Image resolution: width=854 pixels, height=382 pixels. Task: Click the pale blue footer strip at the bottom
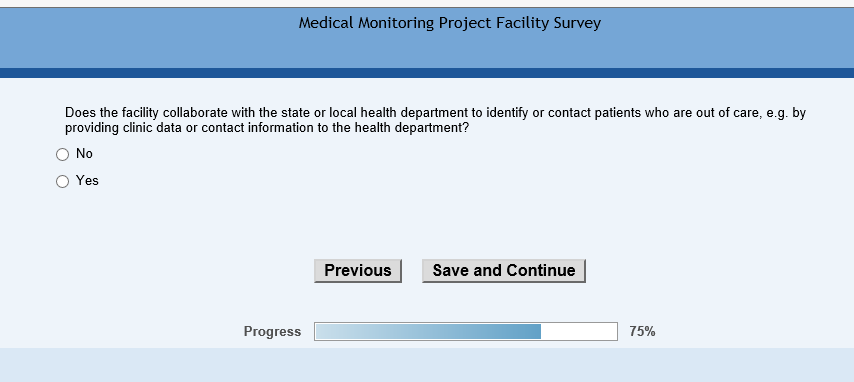(x=427, y=365)
